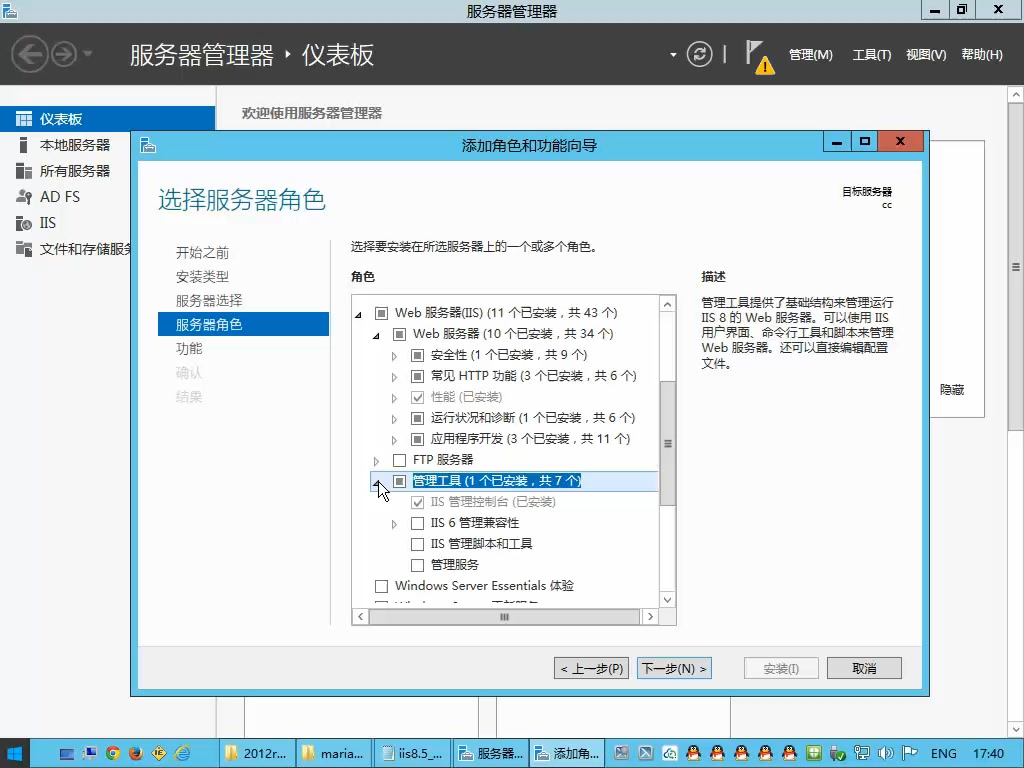The image size is (1024, 768).
Task: Open the notifications flag with warning
Action: 759,57
